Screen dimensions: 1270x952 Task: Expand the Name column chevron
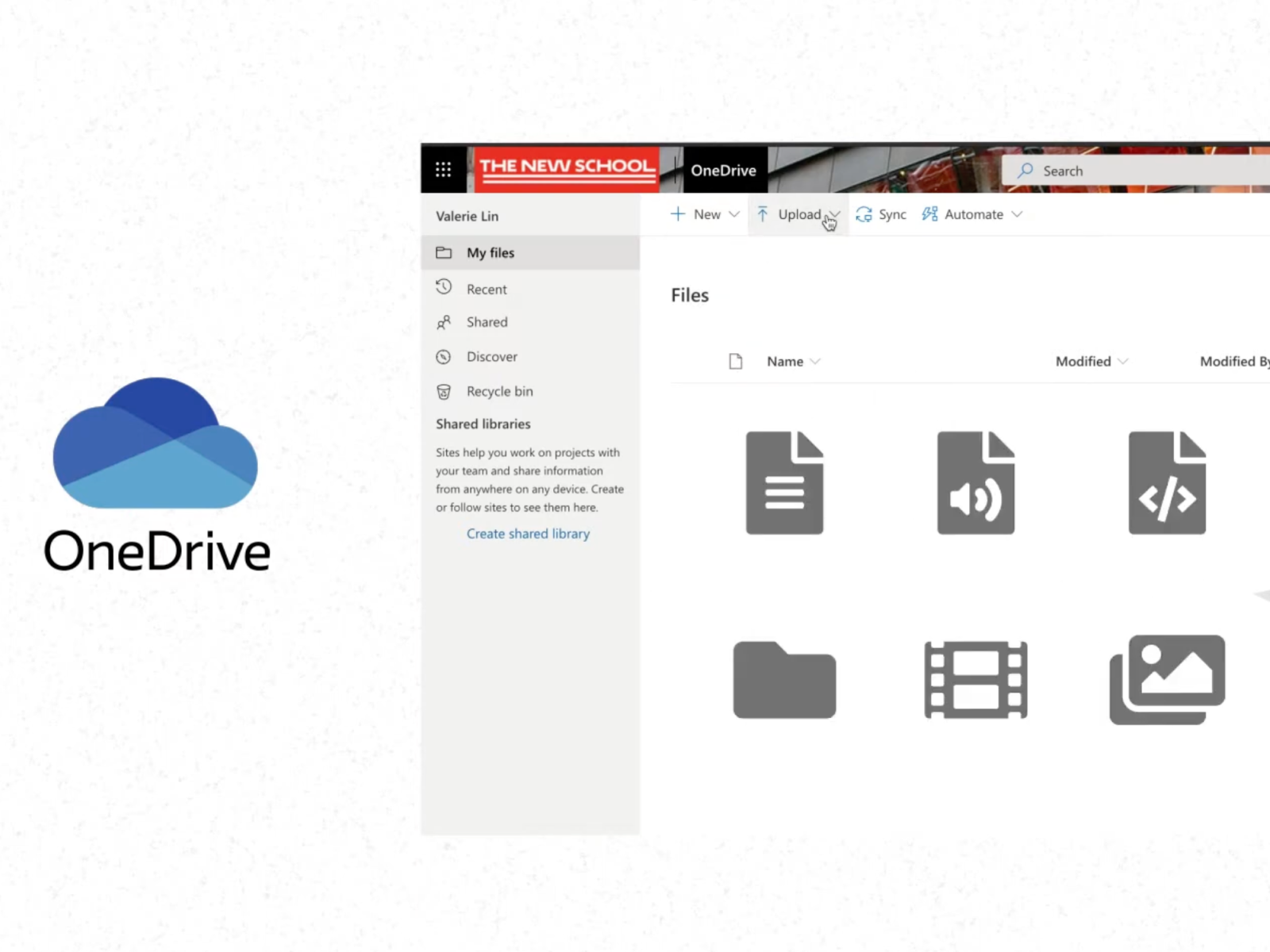[x=815, y=362]
